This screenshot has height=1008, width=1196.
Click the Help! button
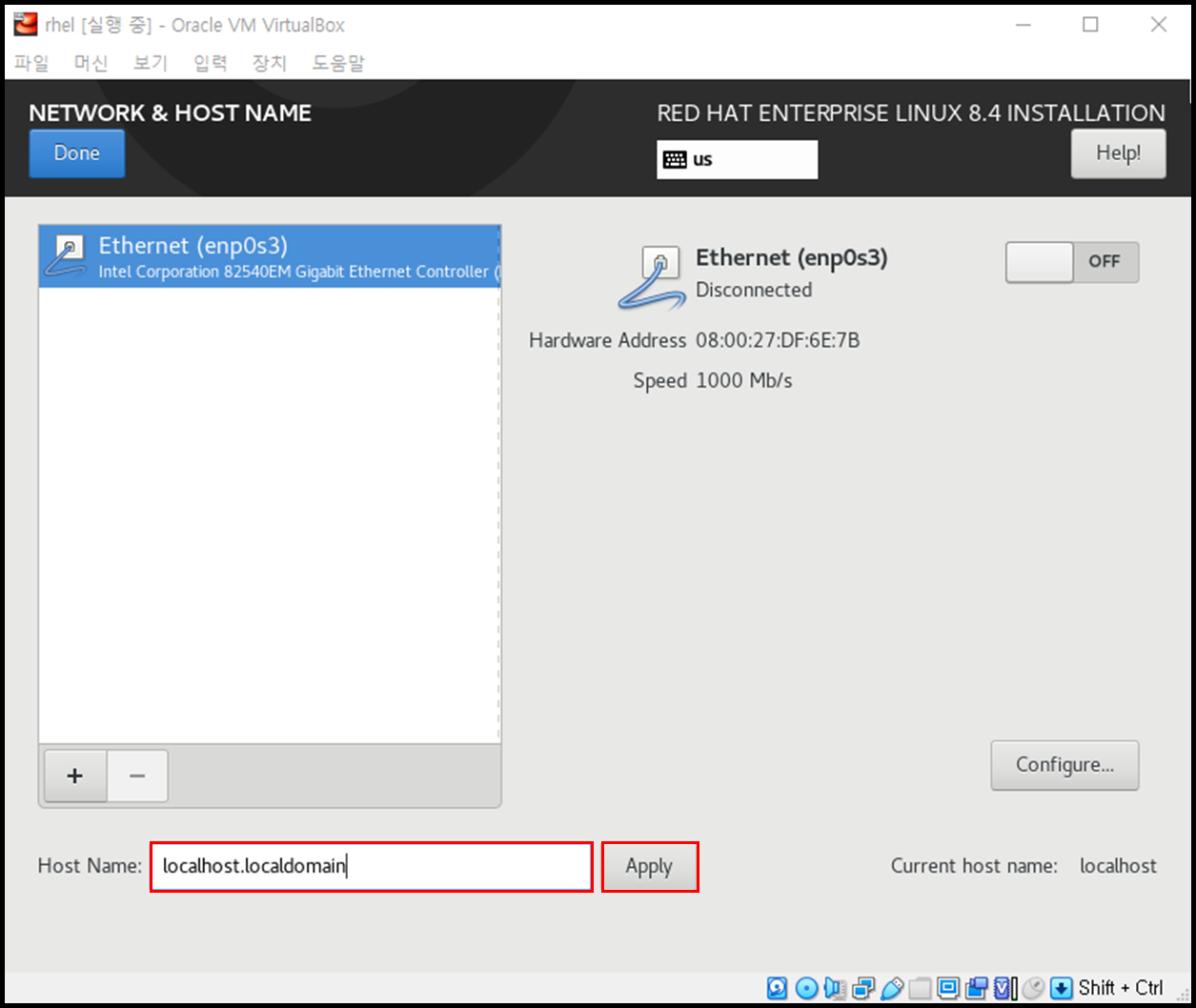click(x=1119, y=153)
